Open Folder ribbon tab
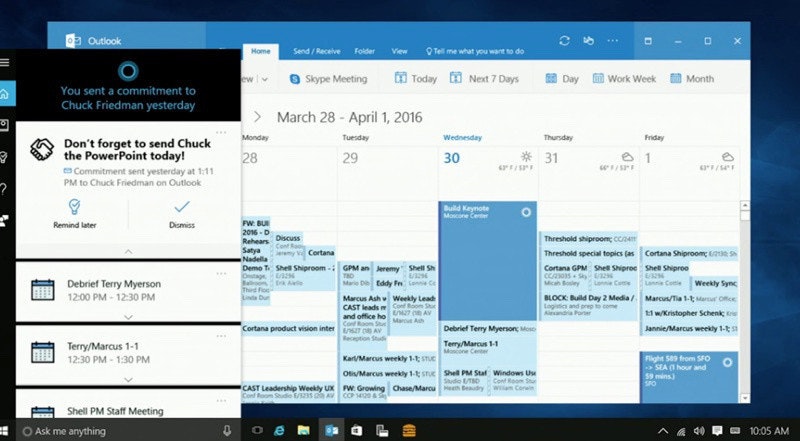The image size is (800, 441). pos(364,51)
